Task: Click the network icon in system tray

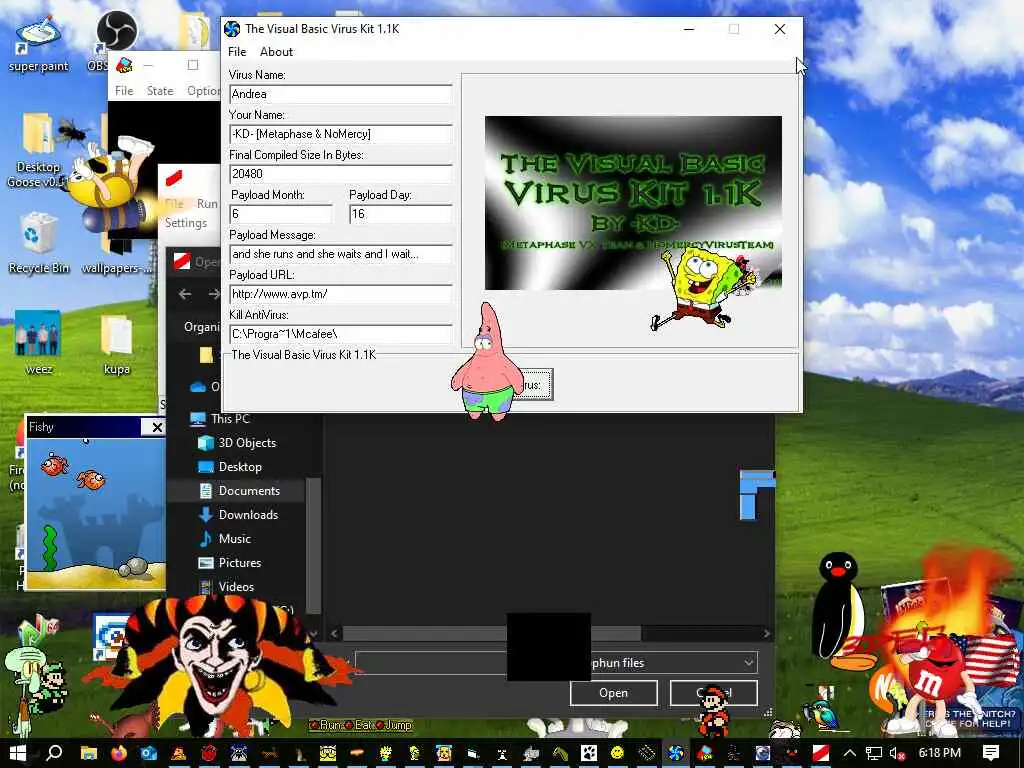Action: point(874,753)
